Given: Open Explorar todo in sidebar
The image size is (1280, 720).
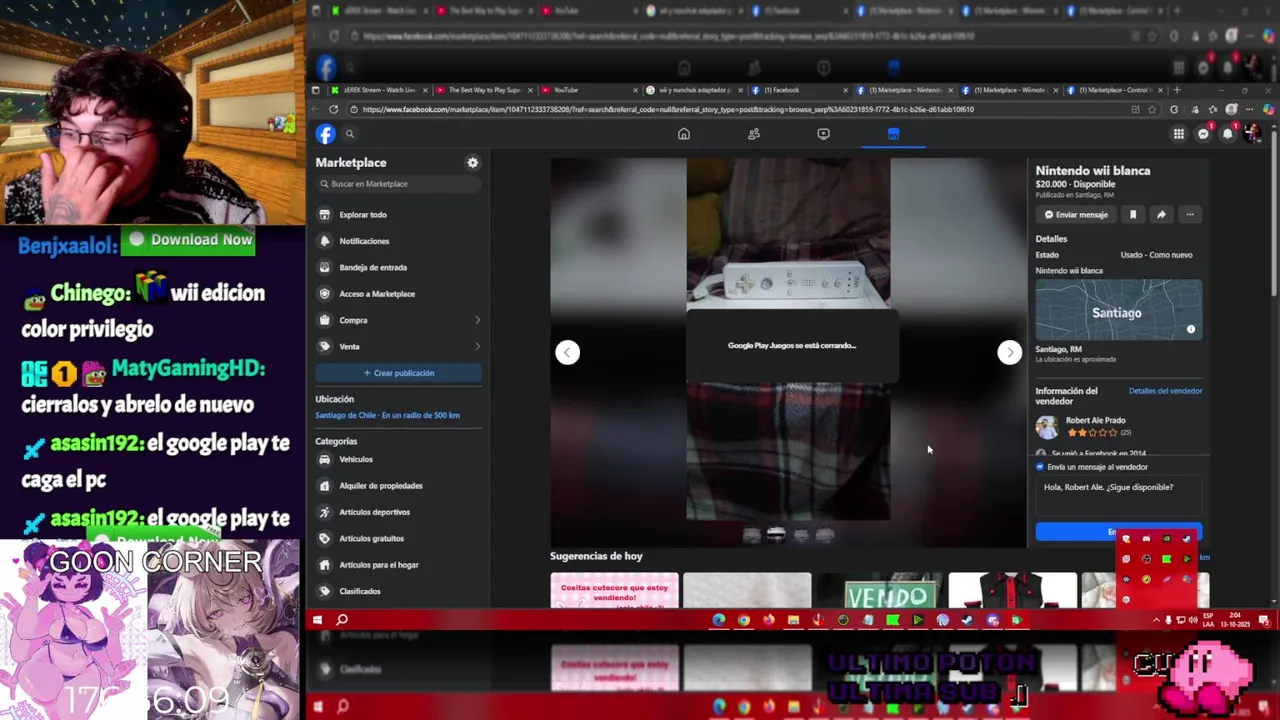Looking at the screenshot, I should [x=398, y=215].
